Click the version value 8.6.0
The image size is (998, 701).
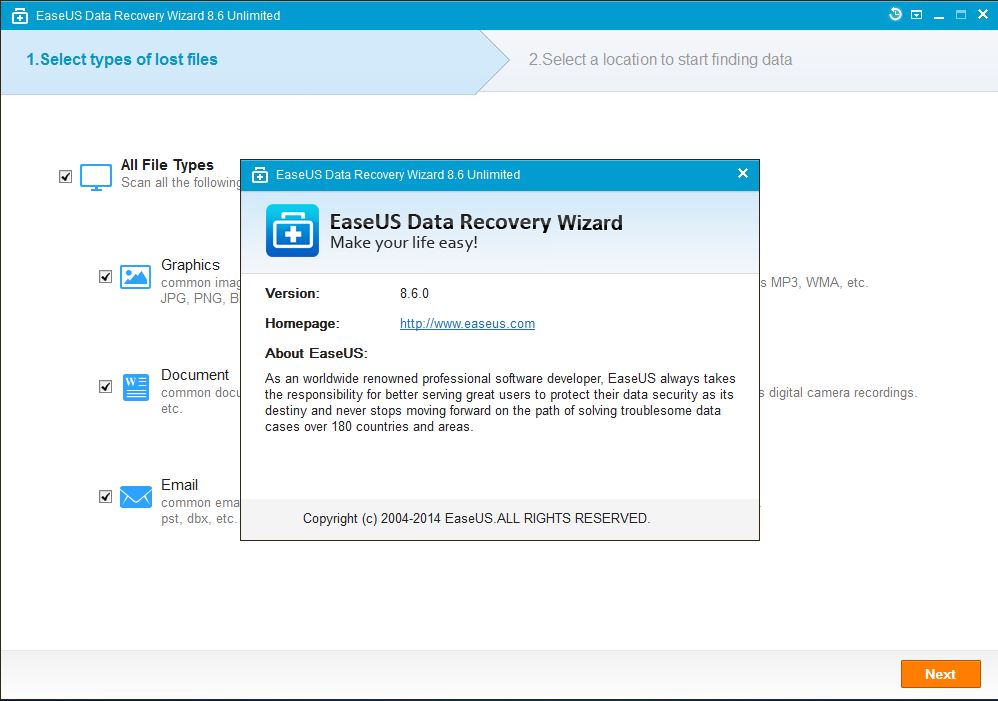(414, 294)
